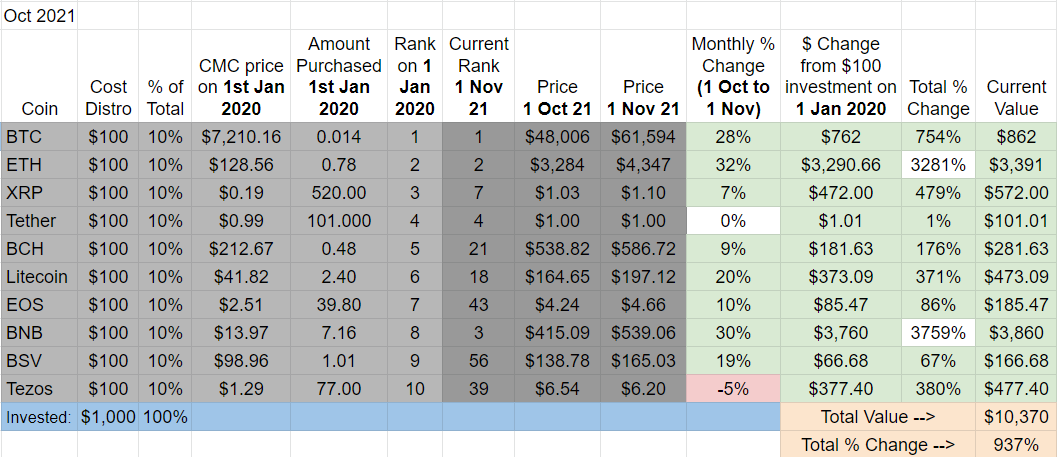Select the XRP coin cell

click(x=40, y=193)
